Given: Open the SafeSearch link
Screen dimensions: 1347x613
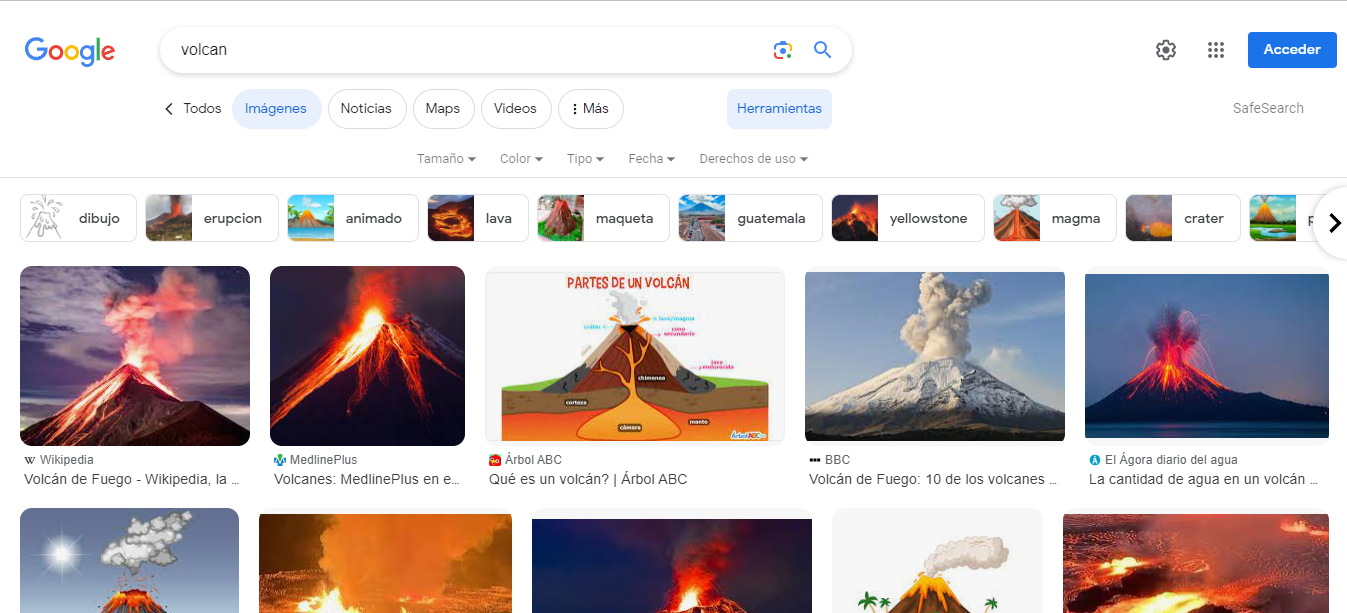Looking at the screenshot, I should 1267,109.
